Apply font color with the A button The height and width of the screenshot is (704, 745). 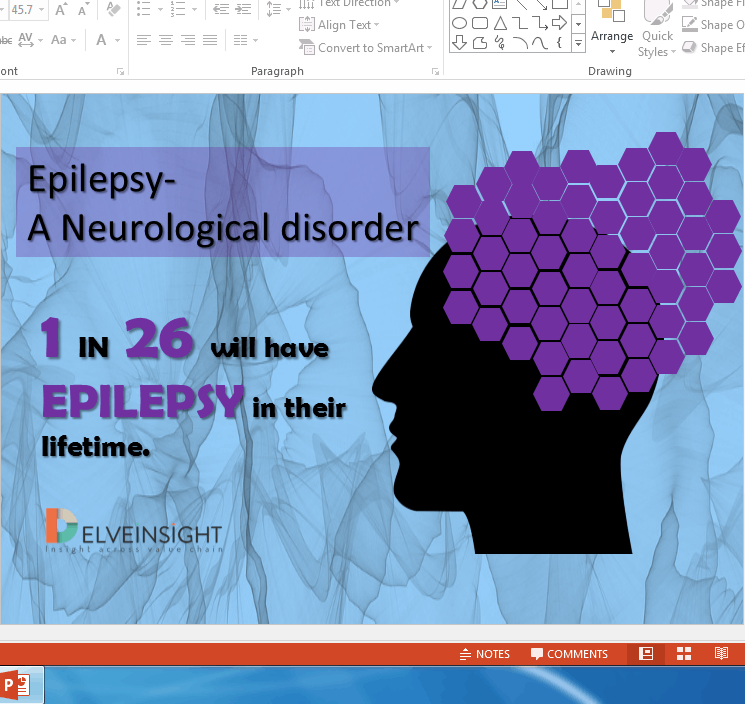pyautogui.click(x=101, y=40)
